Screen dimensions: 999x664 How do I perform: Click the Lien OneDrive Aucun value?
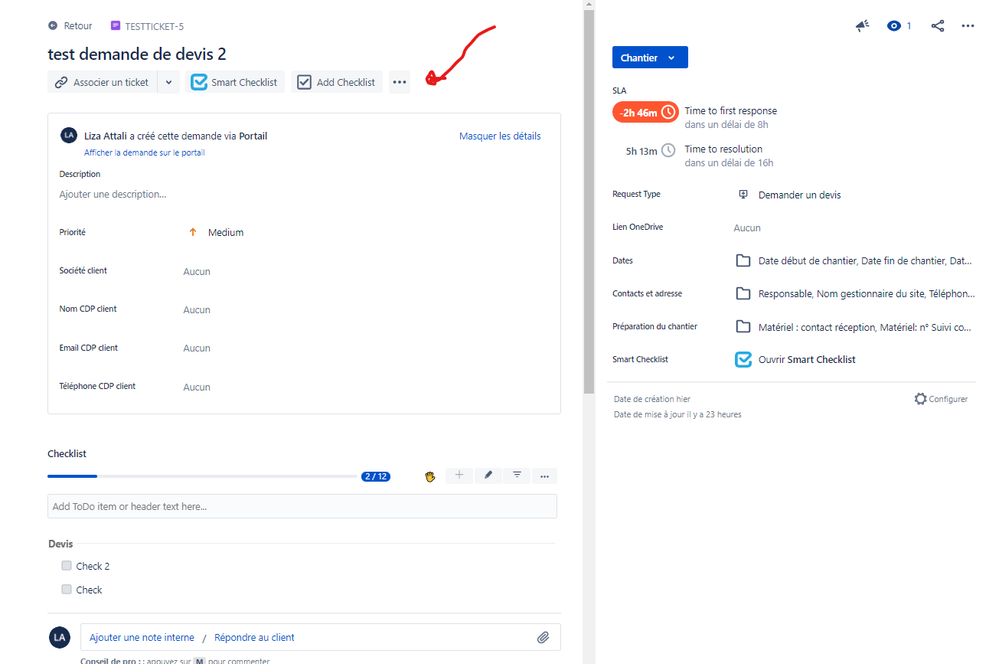point(747,227)
